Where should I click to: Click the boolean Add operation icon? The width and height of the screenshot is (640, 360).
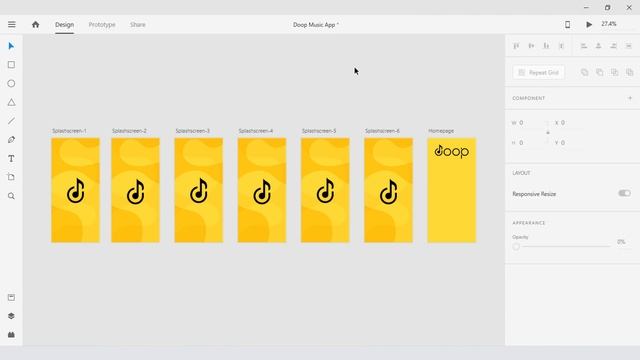tap(584, 73)
